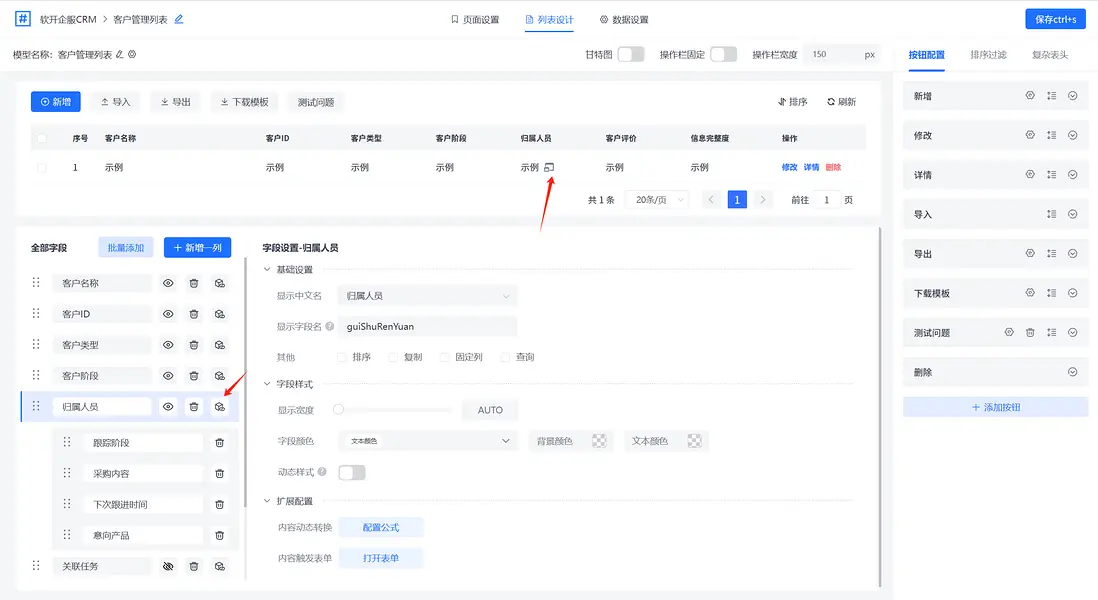1098x600 pixels.
Task: Check the 固定列 option checkbox
Action: 445,357
